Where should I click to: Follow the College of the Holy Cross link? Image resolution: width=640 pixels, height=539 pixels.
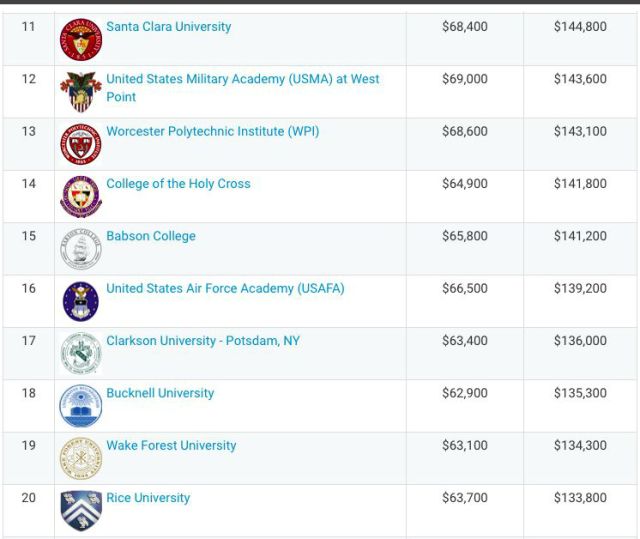click(178, 184)
